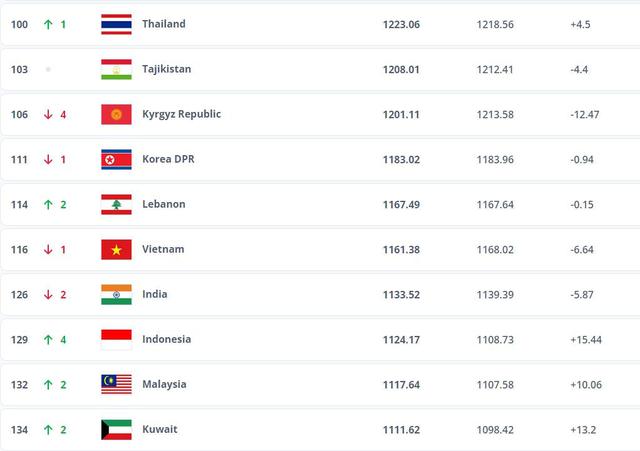
Task: Click rank number 126 for India
Action: tap(19, 294)
